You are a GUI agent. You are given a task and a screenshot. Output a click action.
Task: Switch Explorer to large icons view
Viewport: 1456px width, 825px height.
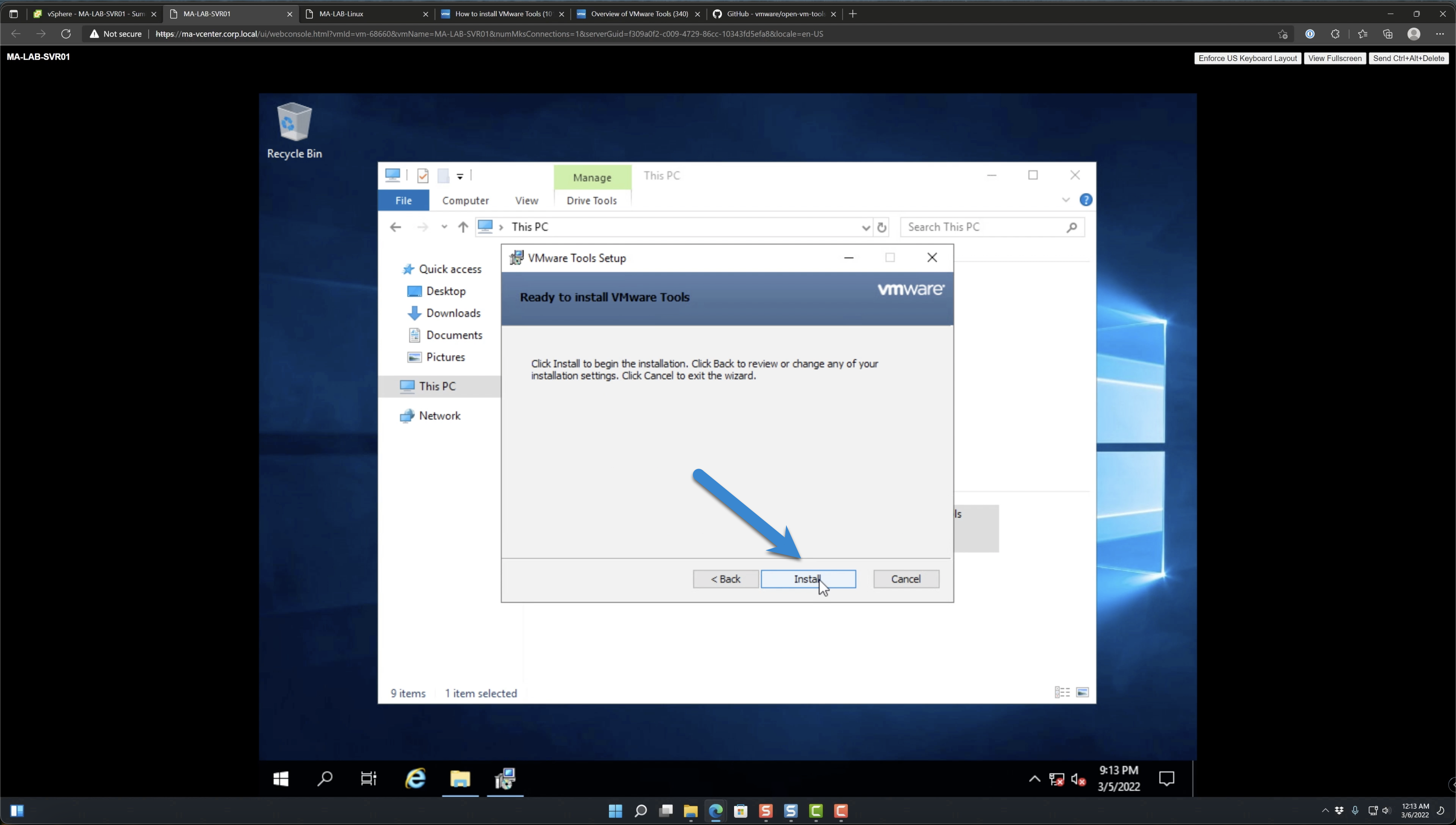tap(1082, 693)
